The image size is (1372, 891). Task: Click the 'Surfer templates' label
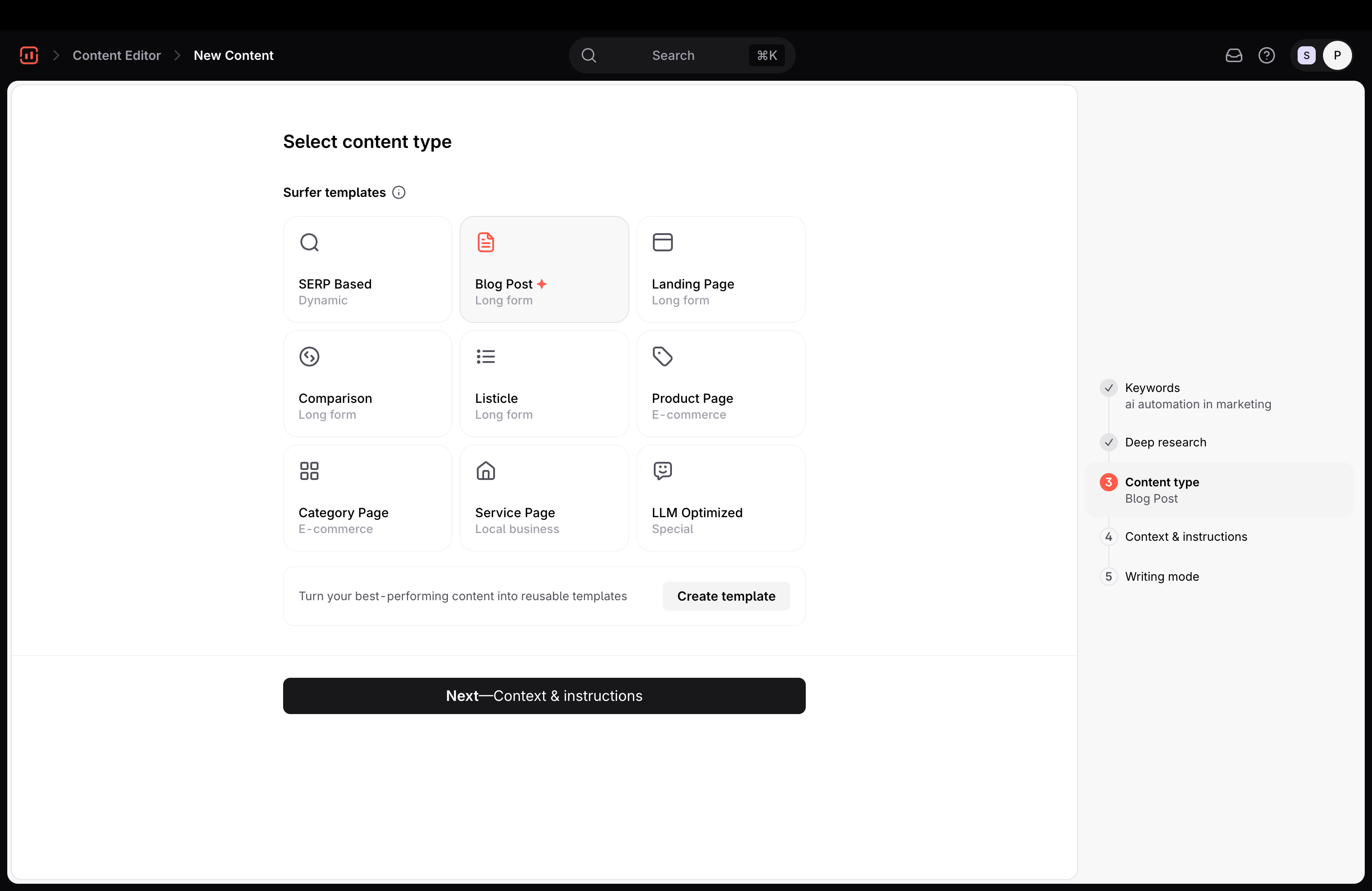(x=334, y=192)
